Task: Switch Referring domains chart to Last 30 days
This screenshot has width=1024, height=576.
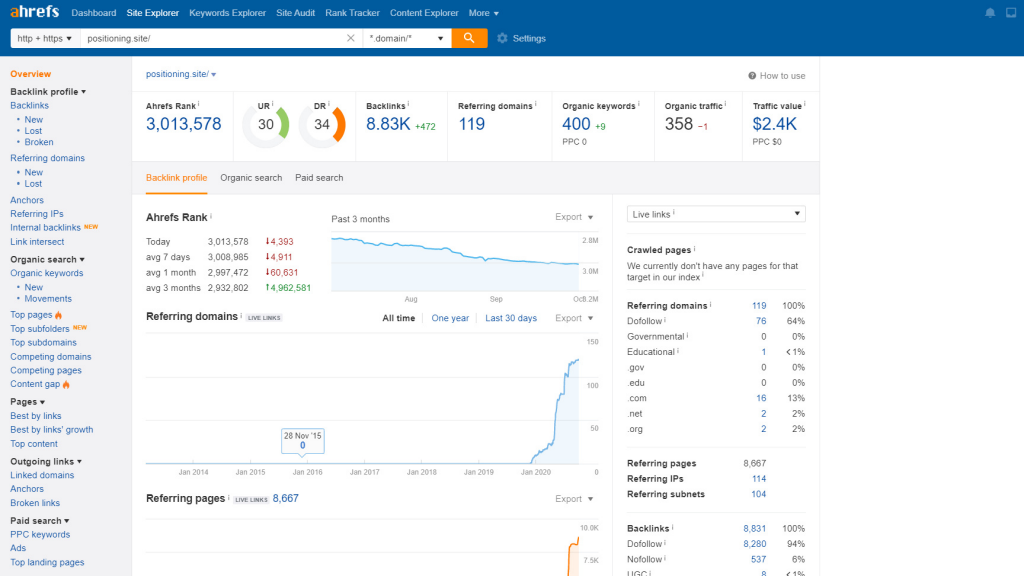Action: (x=511, y=318)
